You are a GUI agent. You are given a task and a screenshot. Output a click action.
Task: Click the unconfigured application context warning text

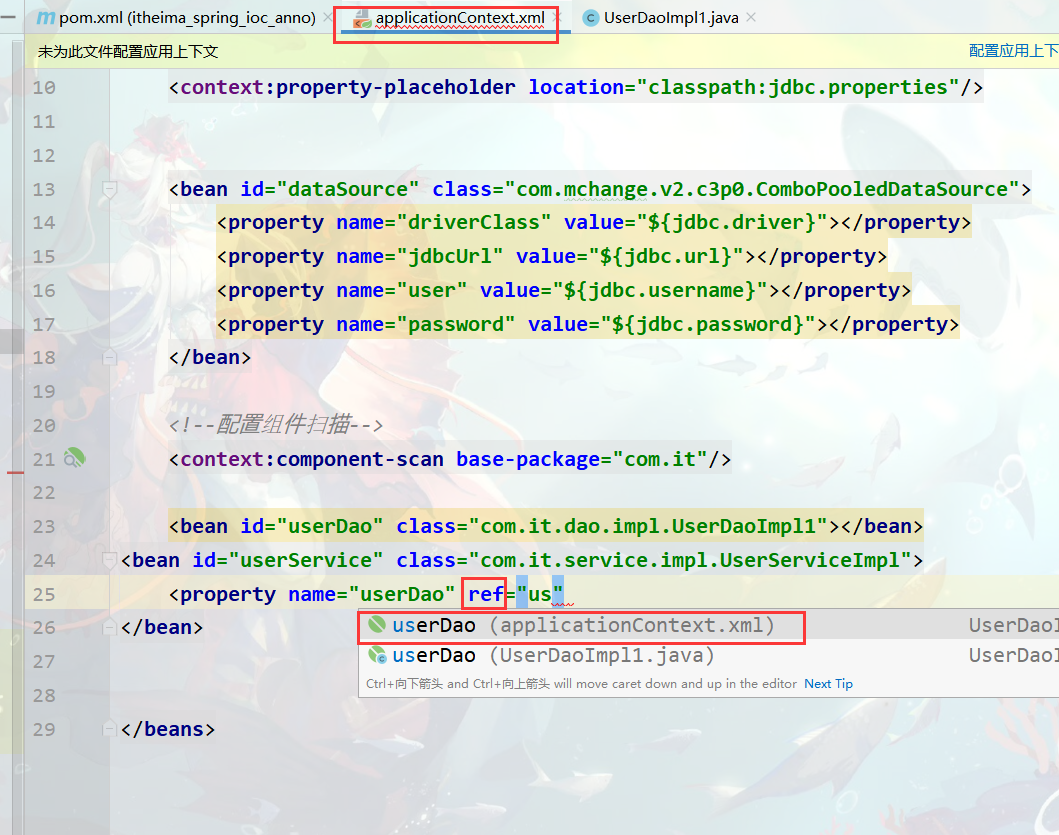(128, 51)
